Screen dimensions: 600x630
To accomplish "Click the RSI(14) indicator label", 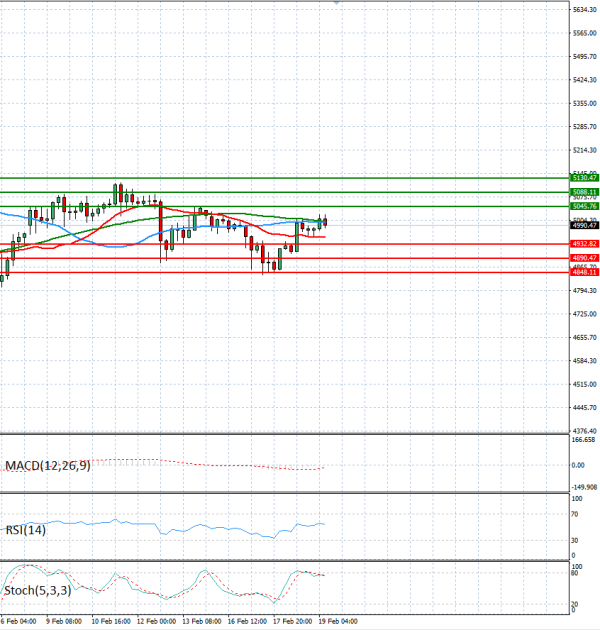I will coord(25,529).
